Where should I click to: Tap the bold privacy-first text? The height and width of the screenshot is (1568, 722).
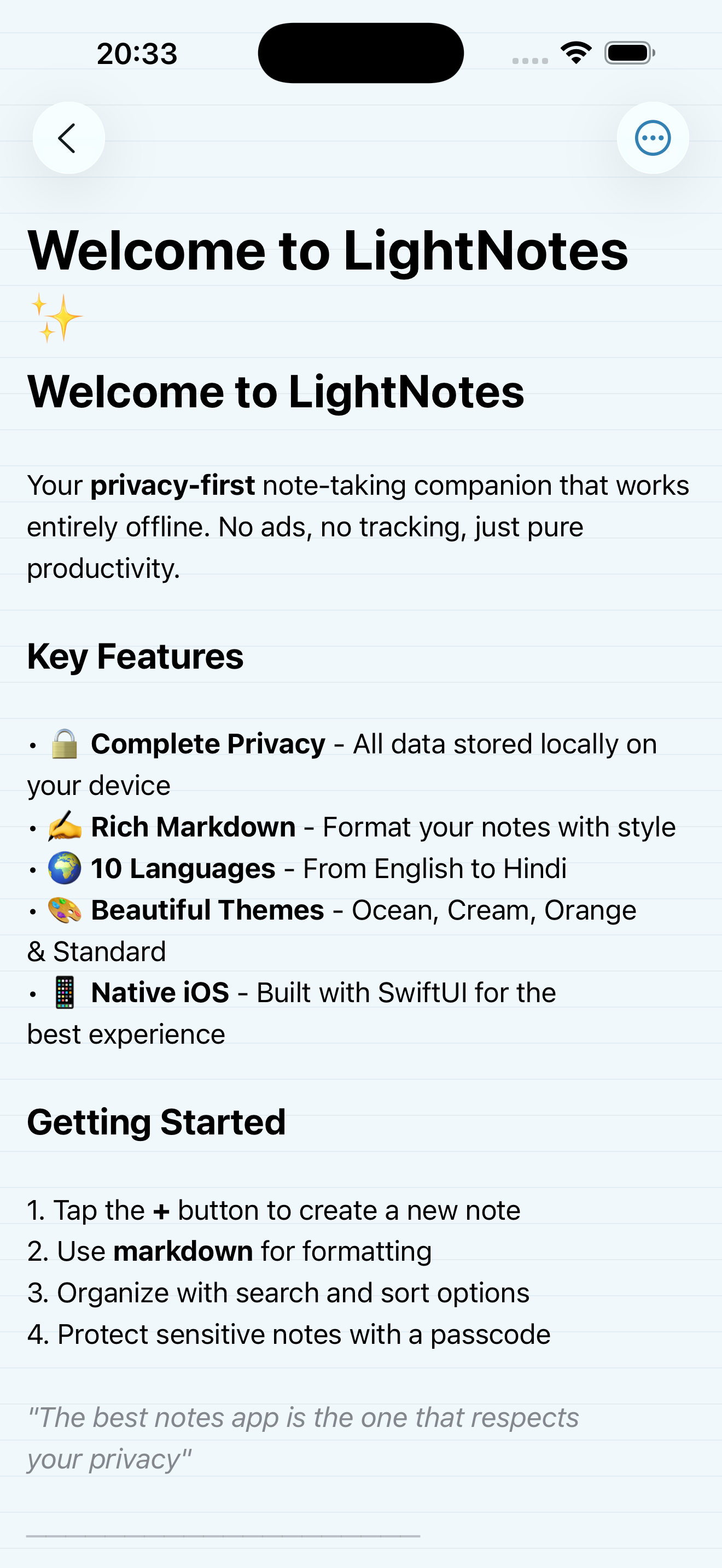172,485
